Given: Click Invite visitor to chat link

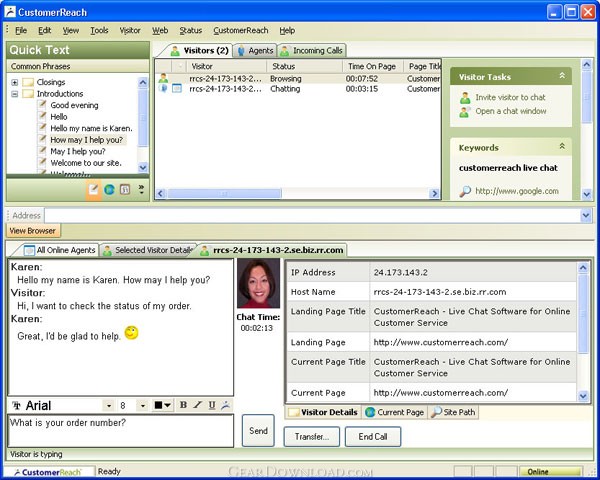Looking at the screenshot, I should point(510,98).
